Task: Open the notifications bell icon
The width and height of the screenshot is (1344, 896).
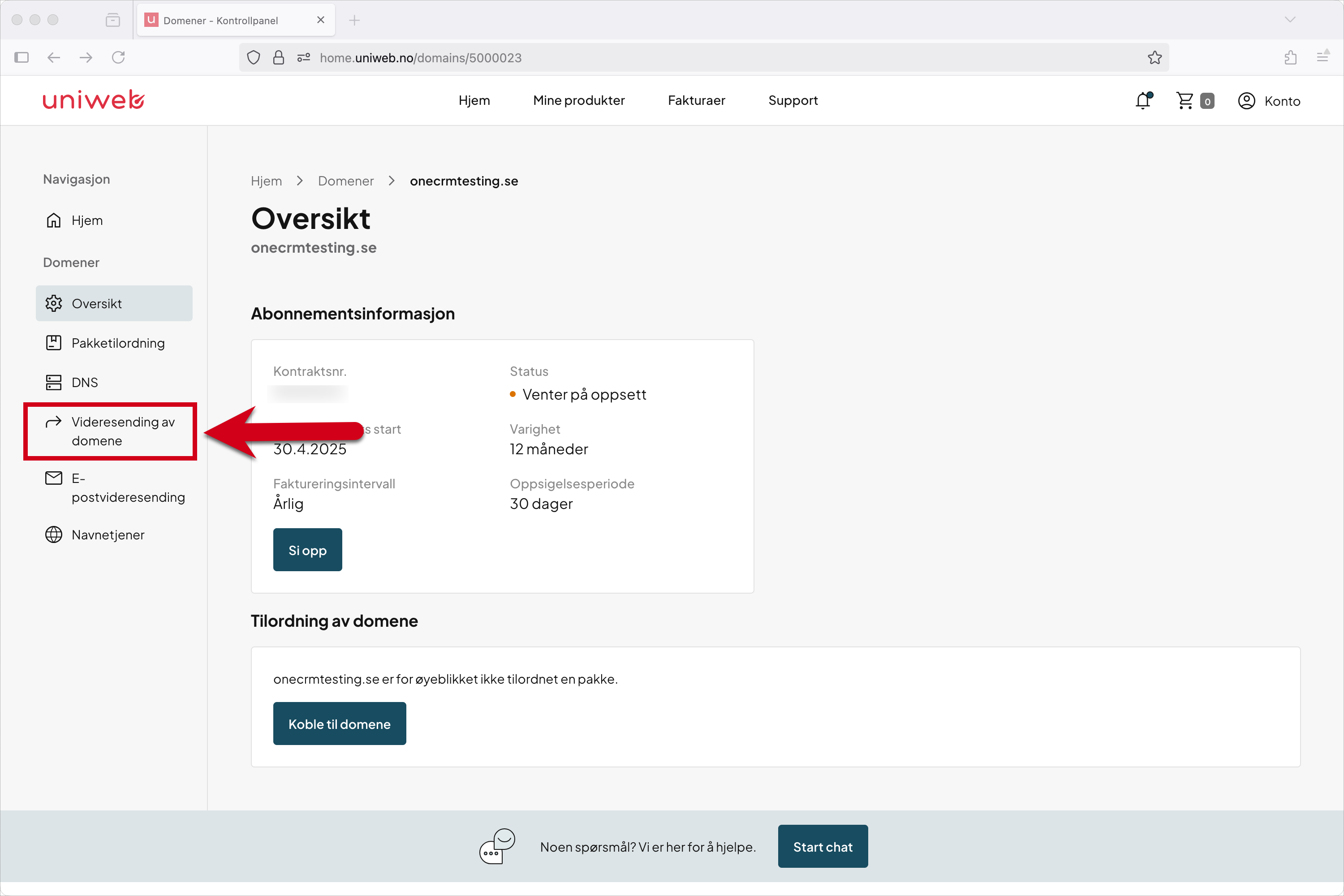Action: [x=1143, y=100]
